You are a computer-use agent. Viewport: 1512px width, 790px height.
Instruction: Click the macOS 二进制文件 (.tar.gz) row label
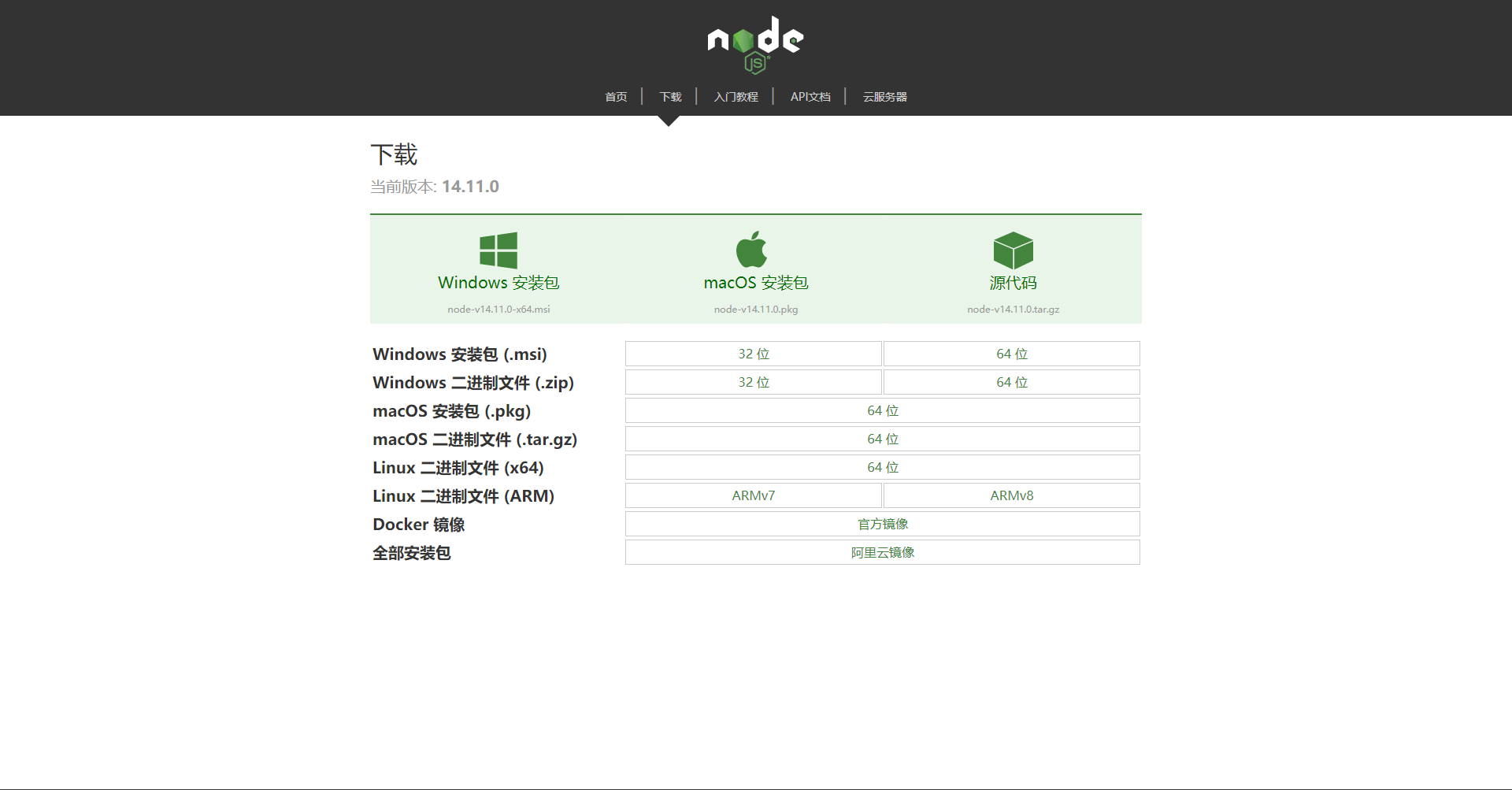point(475,440)
